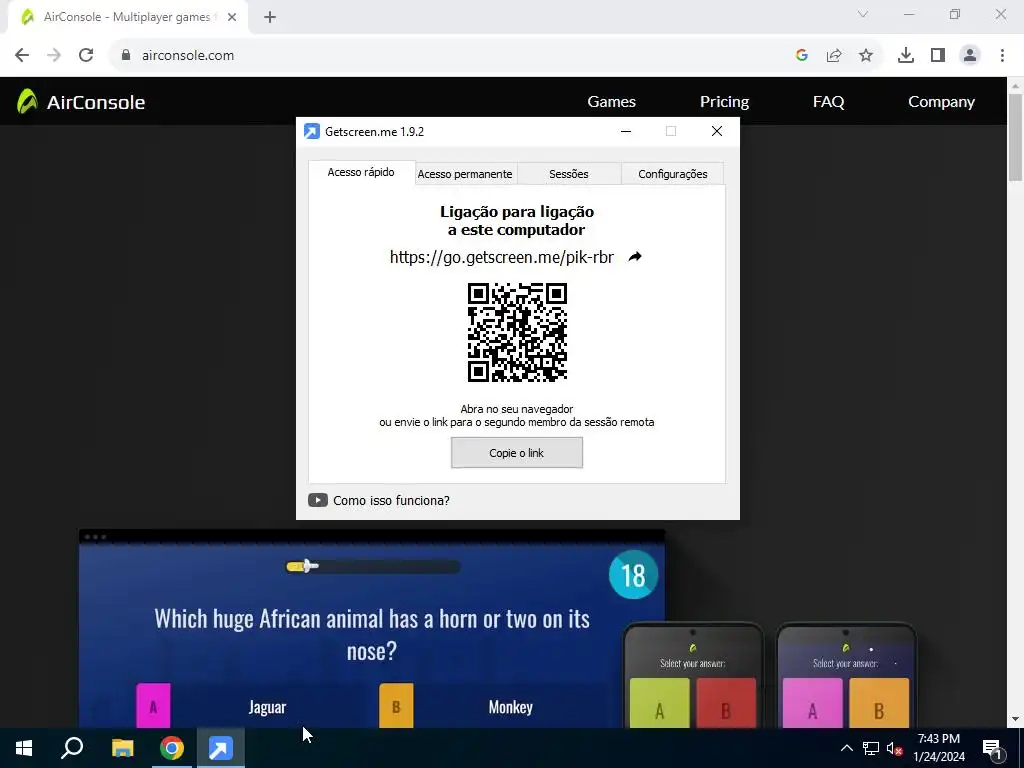Click the green A button on left phone
Viewport: 1024px width, 768px height.
(660, 703)
